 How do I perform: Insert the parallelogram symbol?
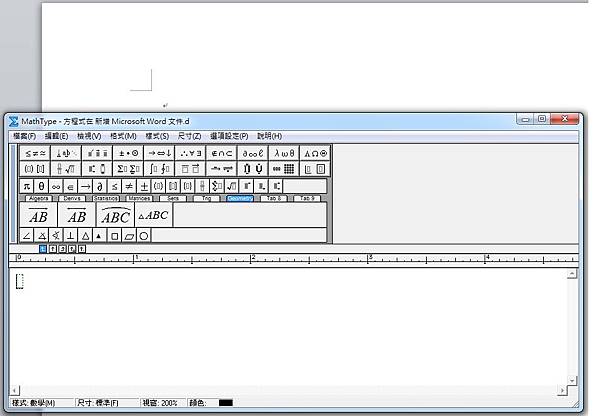(x=129, y=236)
